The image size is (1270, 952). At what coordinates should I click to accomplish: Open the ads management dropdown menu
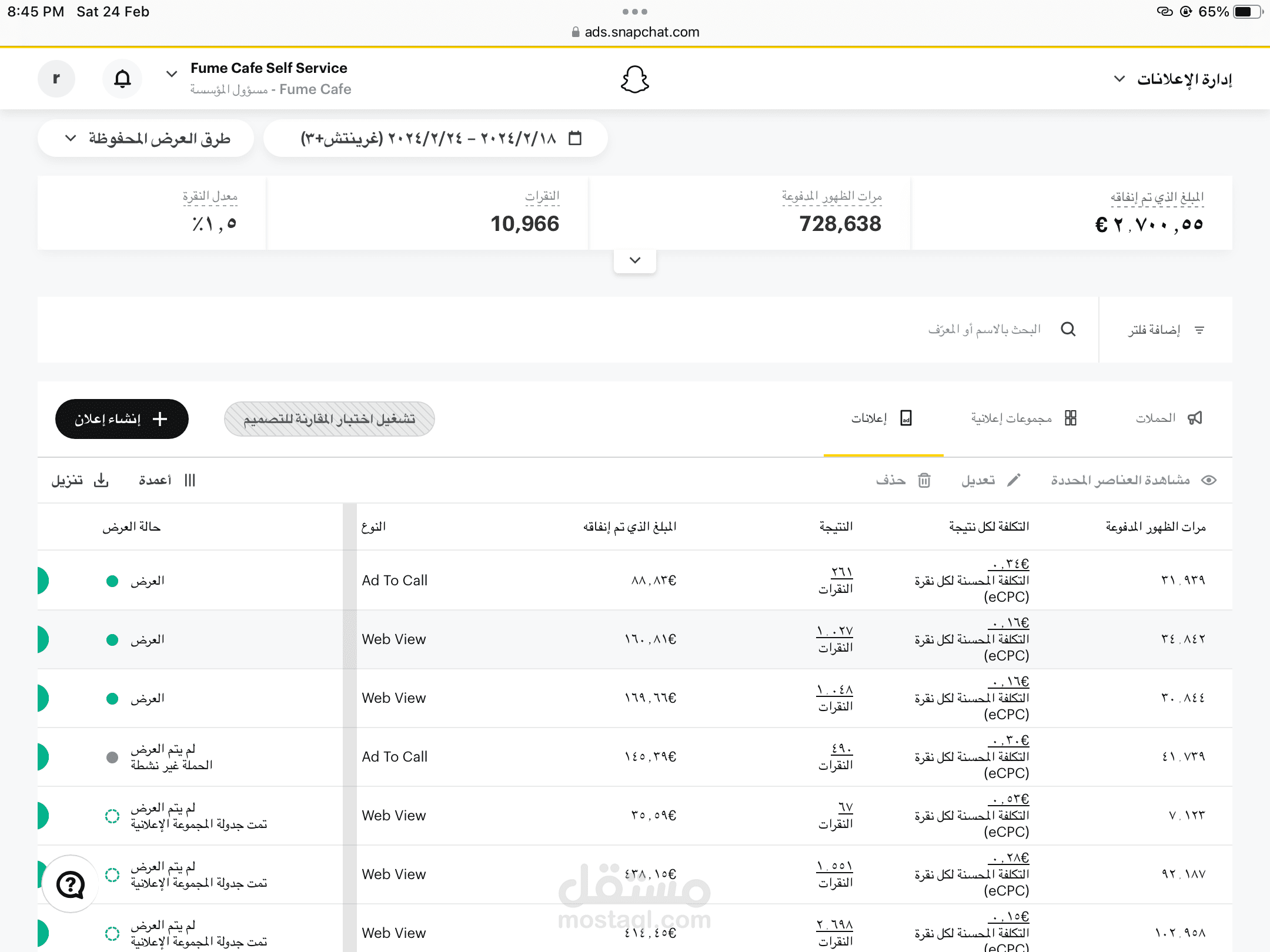[x=1173, y=79]
